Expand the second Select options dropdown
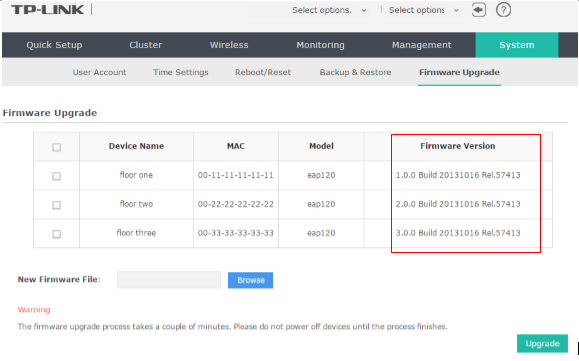The height and width of the screenshot is (361, 579). pyautogui.click(x=424, y=10)
